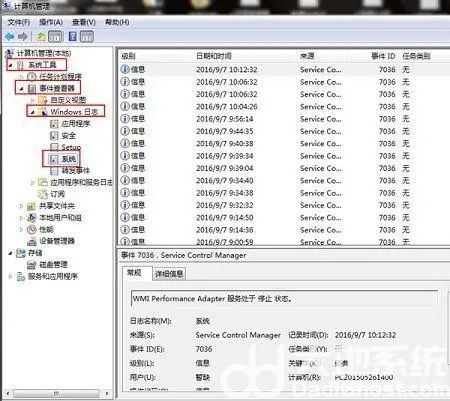Open the 文件(F) menu
This screenshot has width=450, height=401.
19,22
